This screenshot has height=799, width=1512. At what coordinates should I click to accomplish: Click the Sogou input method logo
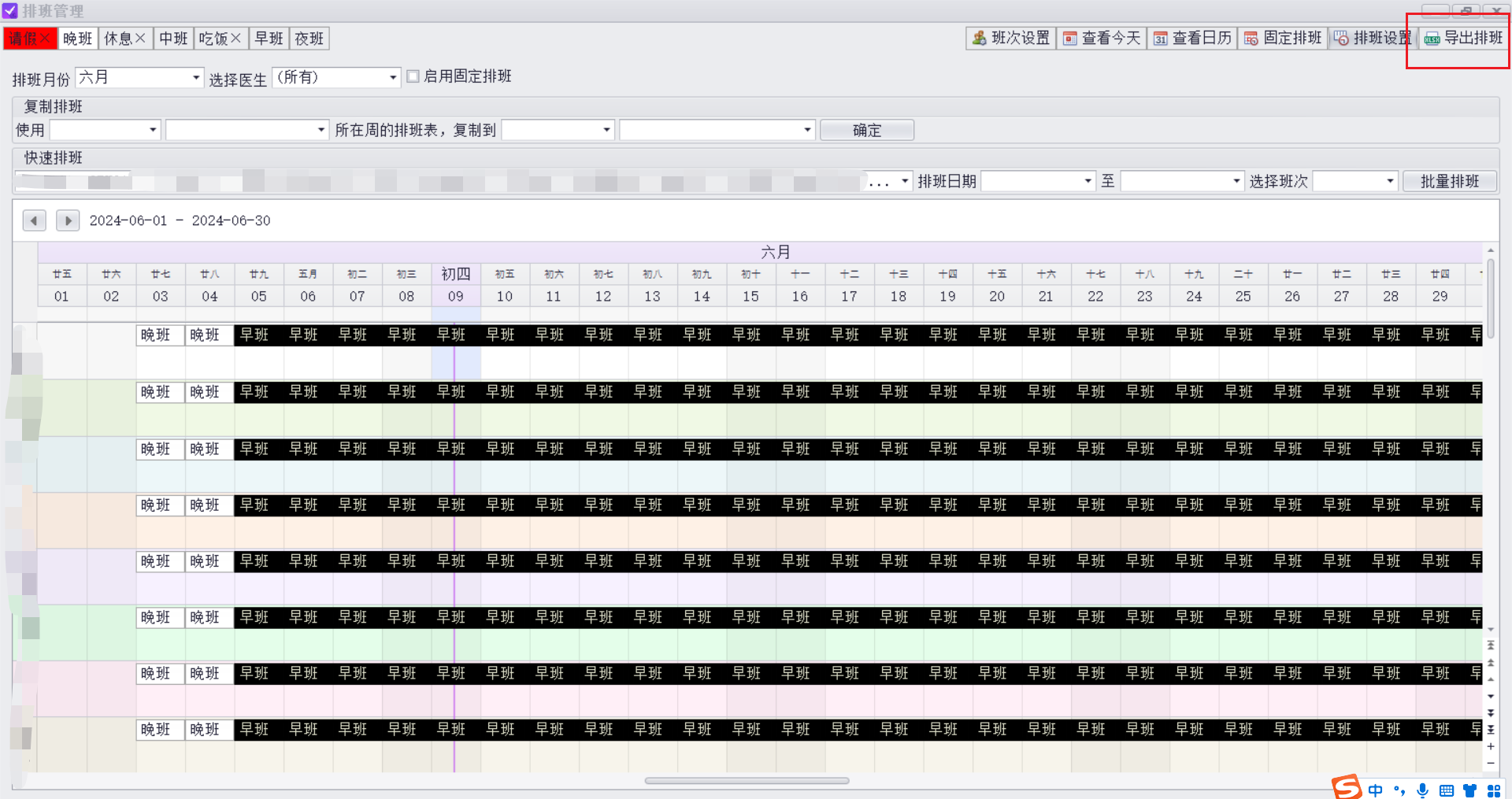click(1347, 787)
